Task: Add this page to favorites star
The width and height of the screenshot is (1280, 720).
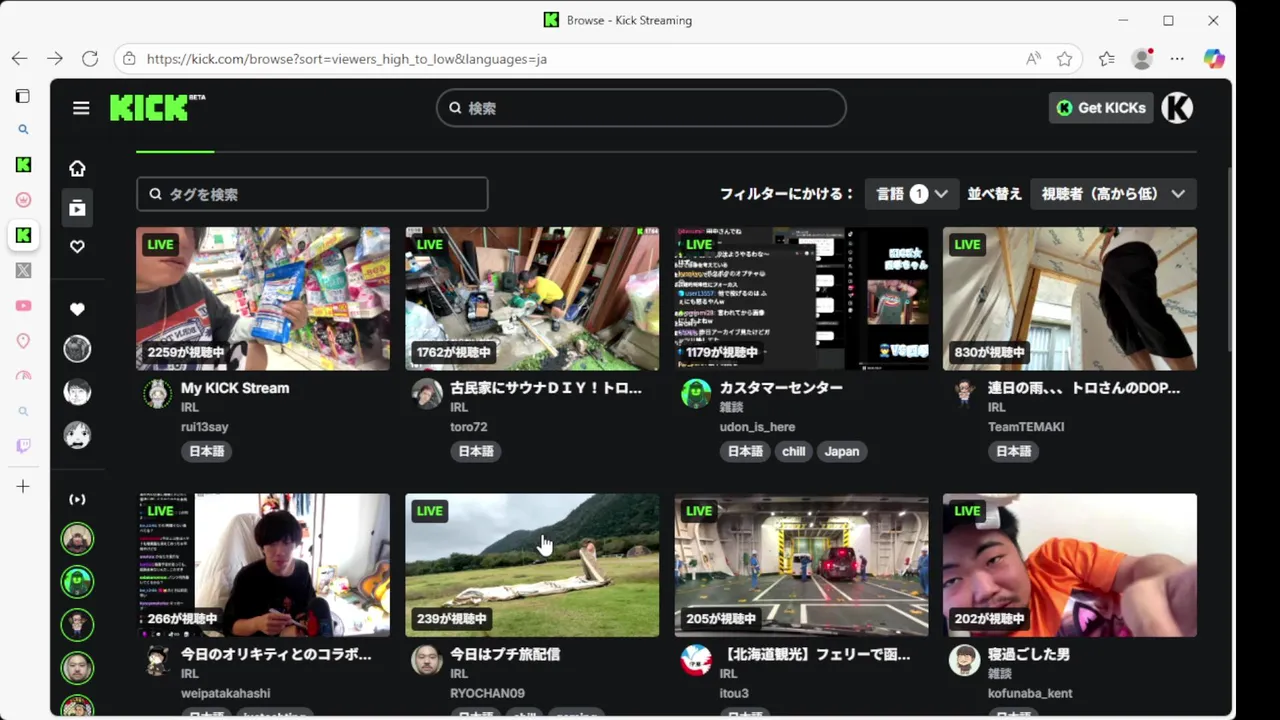Action: click(x=1064, y=59)
